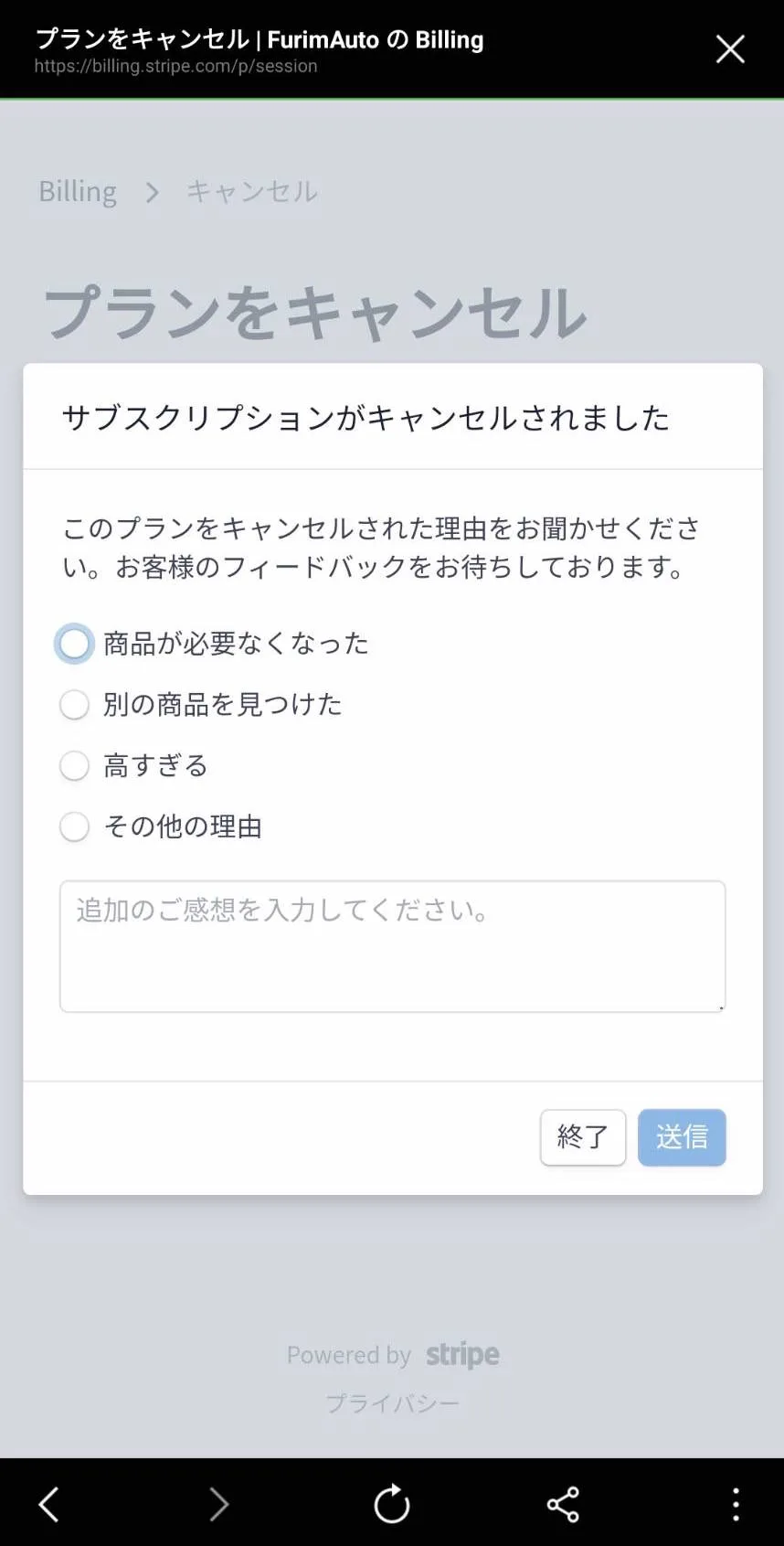
Task: Tap the browser forward arrow icon
Action: pyautogui.click(x=218, y=1504)
